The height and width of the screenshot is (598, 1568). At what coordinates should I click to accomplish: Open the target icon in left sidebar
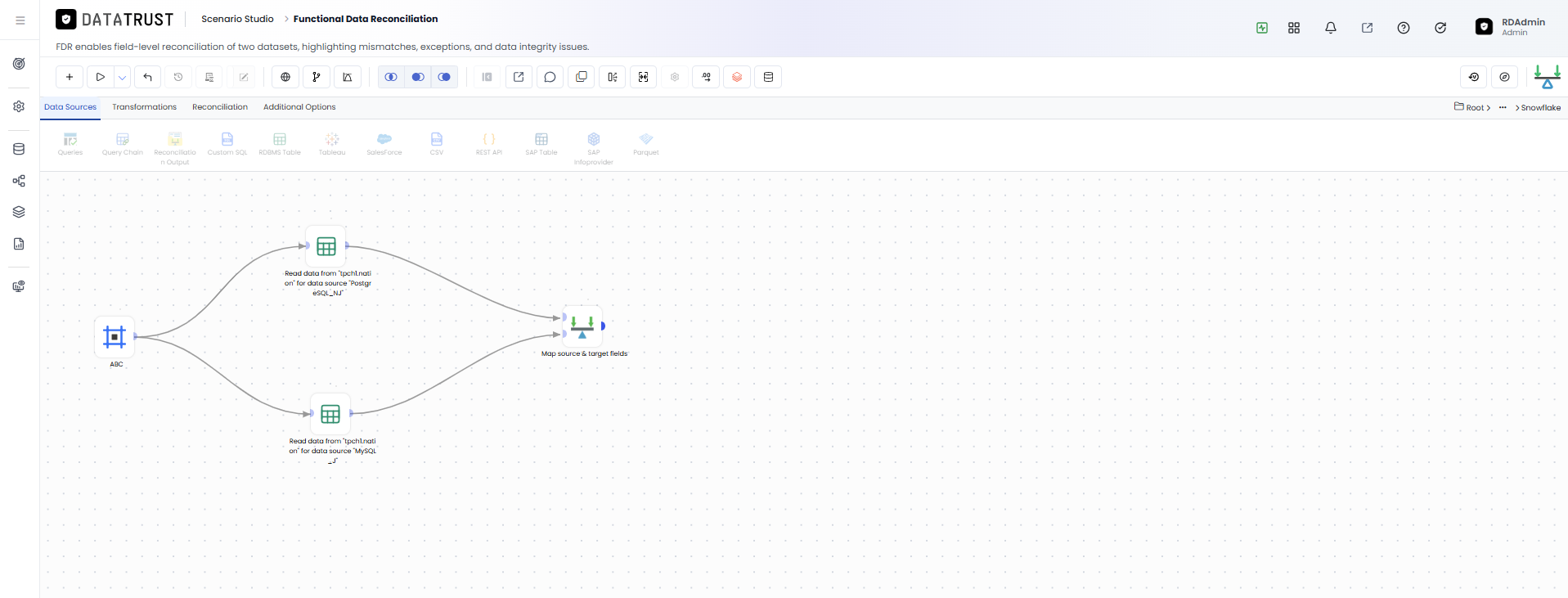pos(19,64)
